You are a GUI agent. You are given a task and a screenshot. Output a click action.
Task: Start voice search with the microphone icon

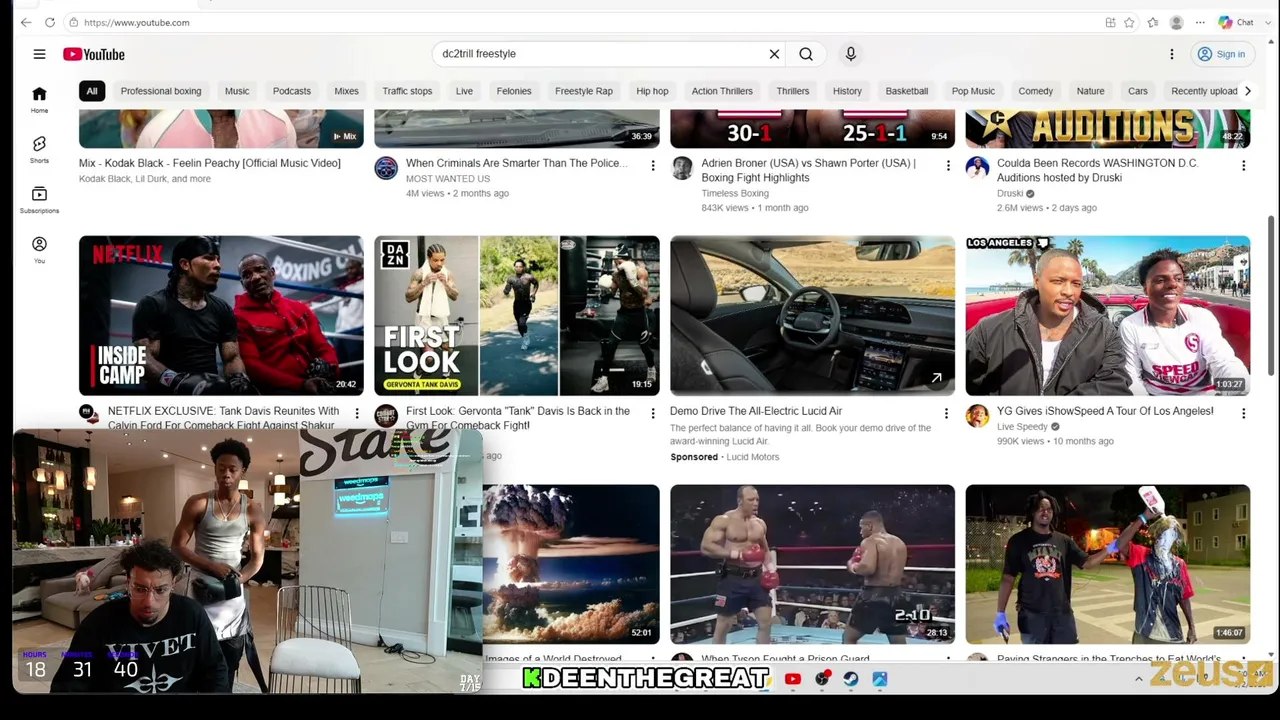click(x=851, y=54)
